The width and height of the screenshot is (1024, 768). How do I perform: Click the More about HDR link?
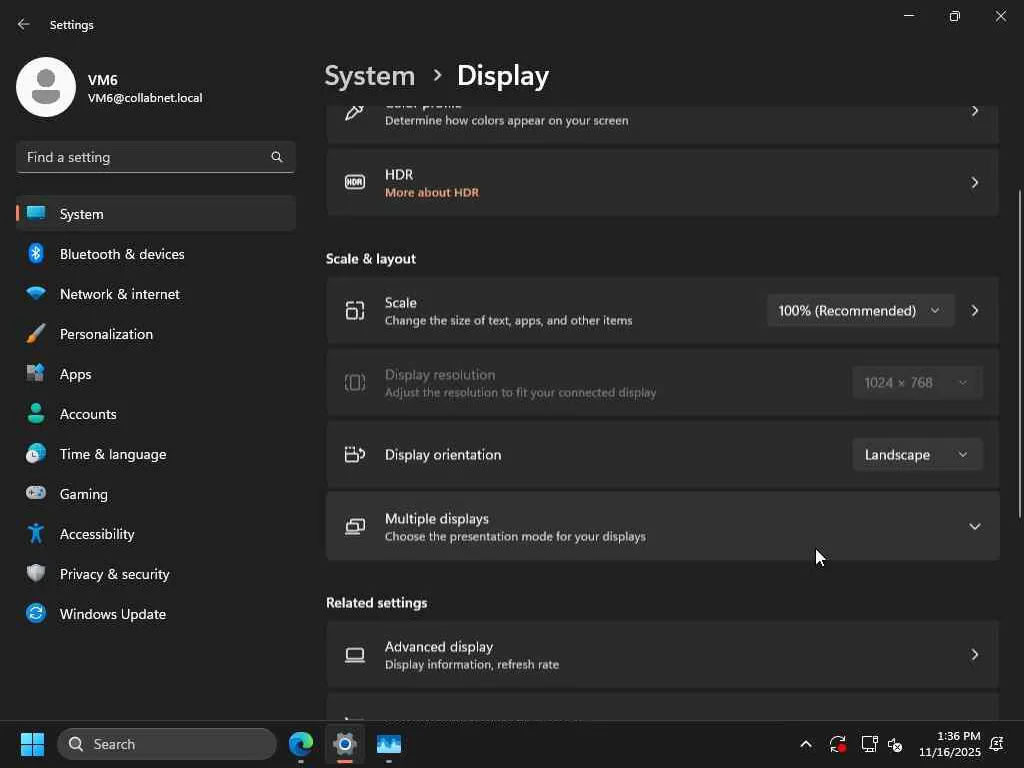431,192
